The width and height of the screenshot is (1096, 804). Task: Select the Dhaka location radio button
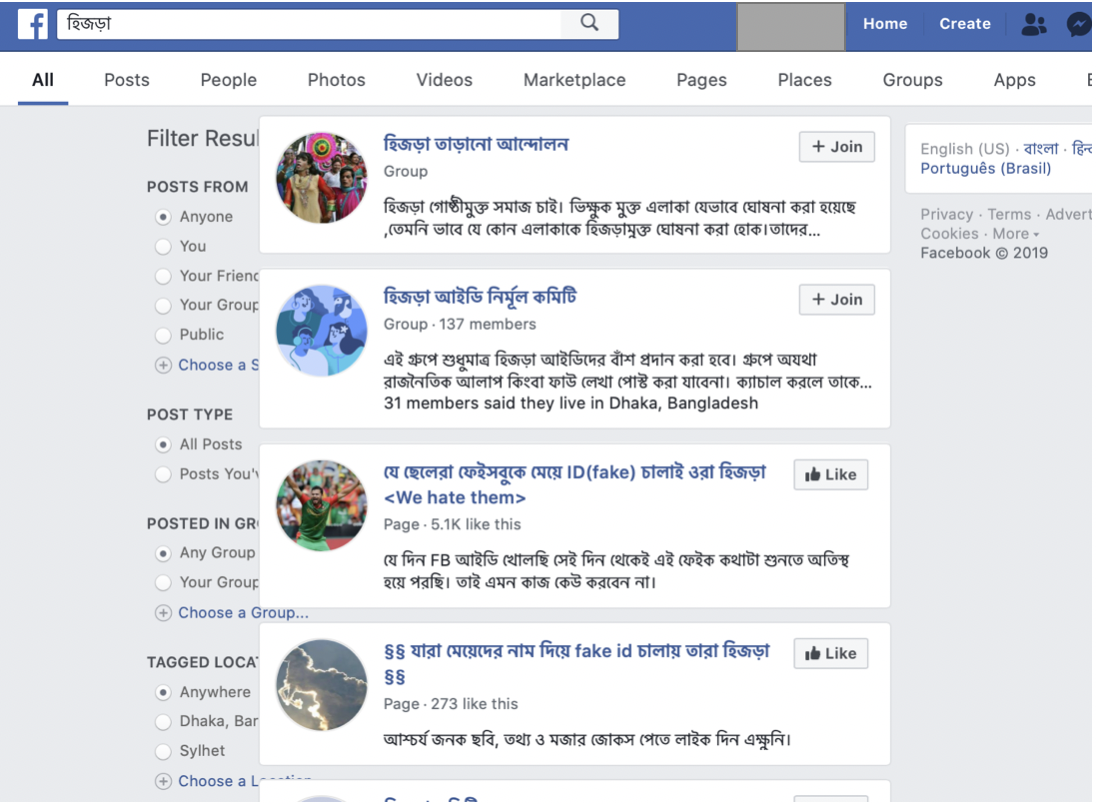163,722
